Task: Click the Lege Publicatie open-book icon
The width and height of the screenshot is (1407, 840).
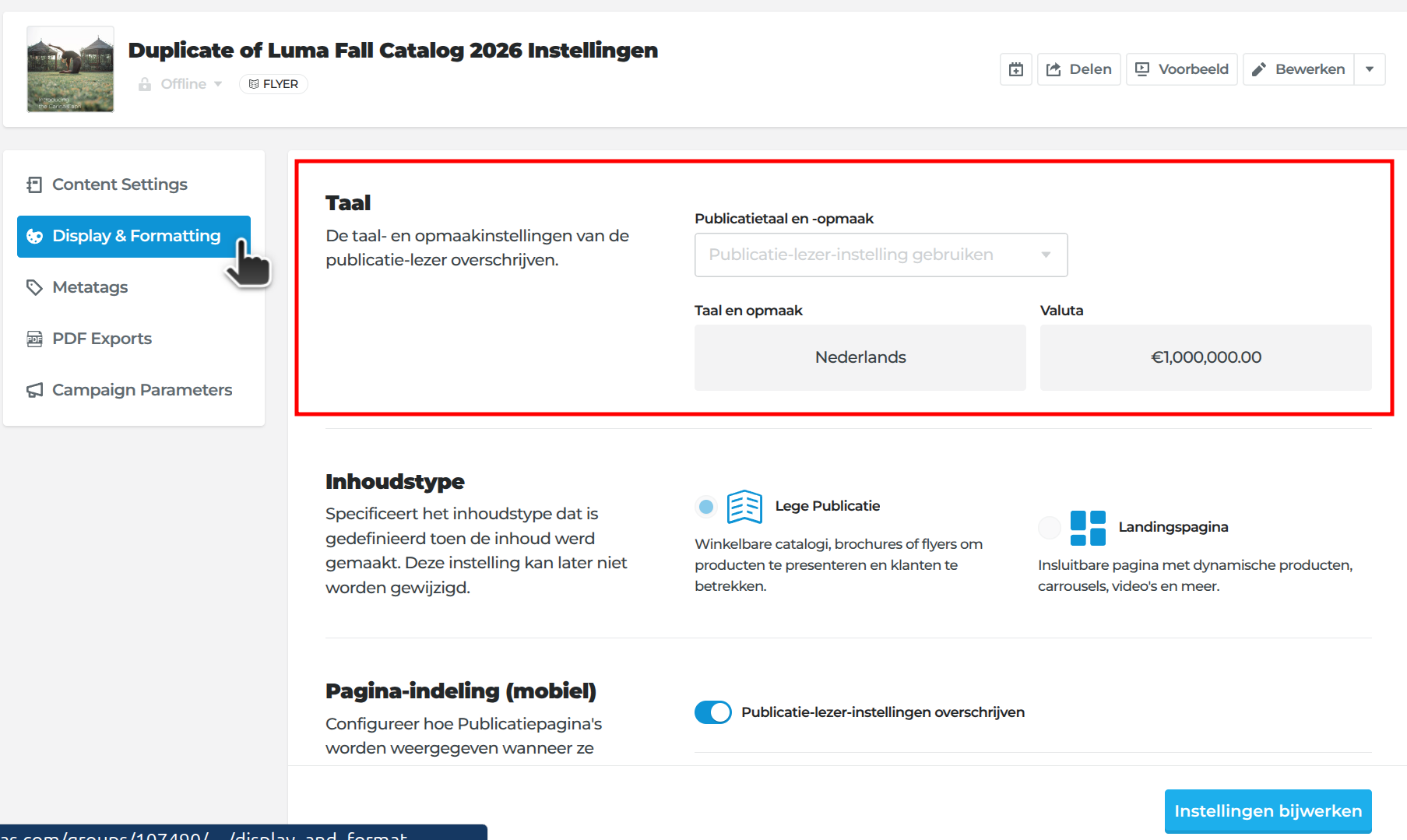Action: (744, 507)
